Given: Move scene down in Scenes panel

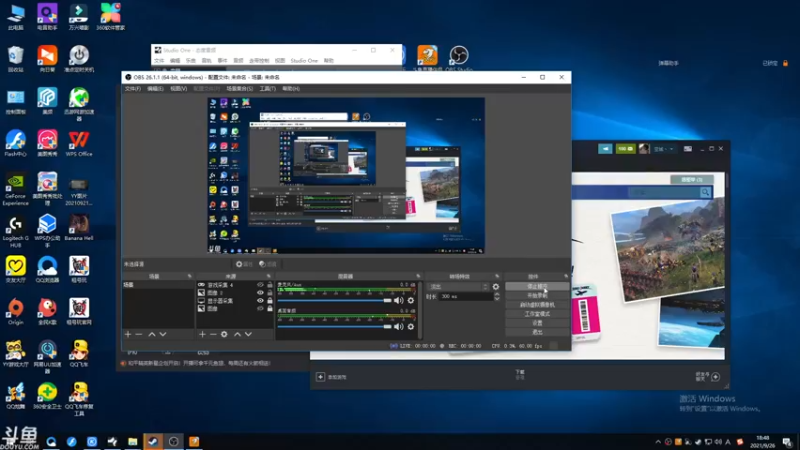Looking at the screenshot, I should [163, 334].
